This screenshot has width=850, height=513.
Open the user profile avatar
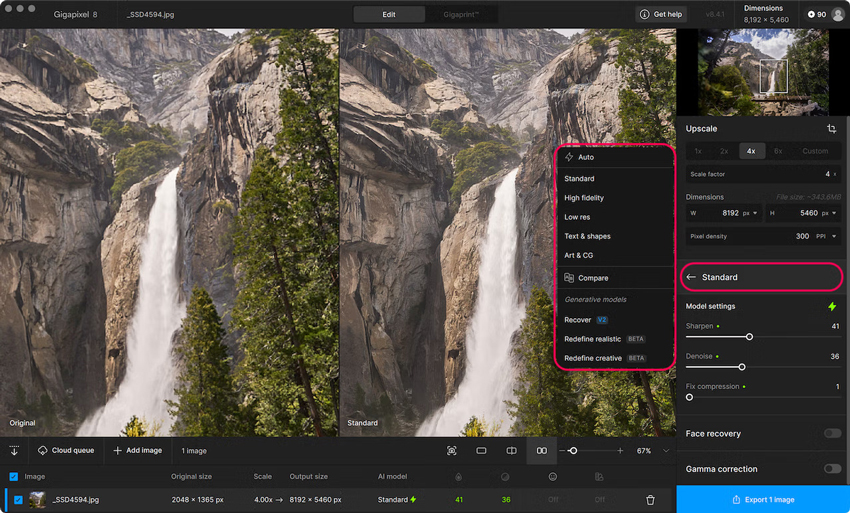click(x=838, y=15)
